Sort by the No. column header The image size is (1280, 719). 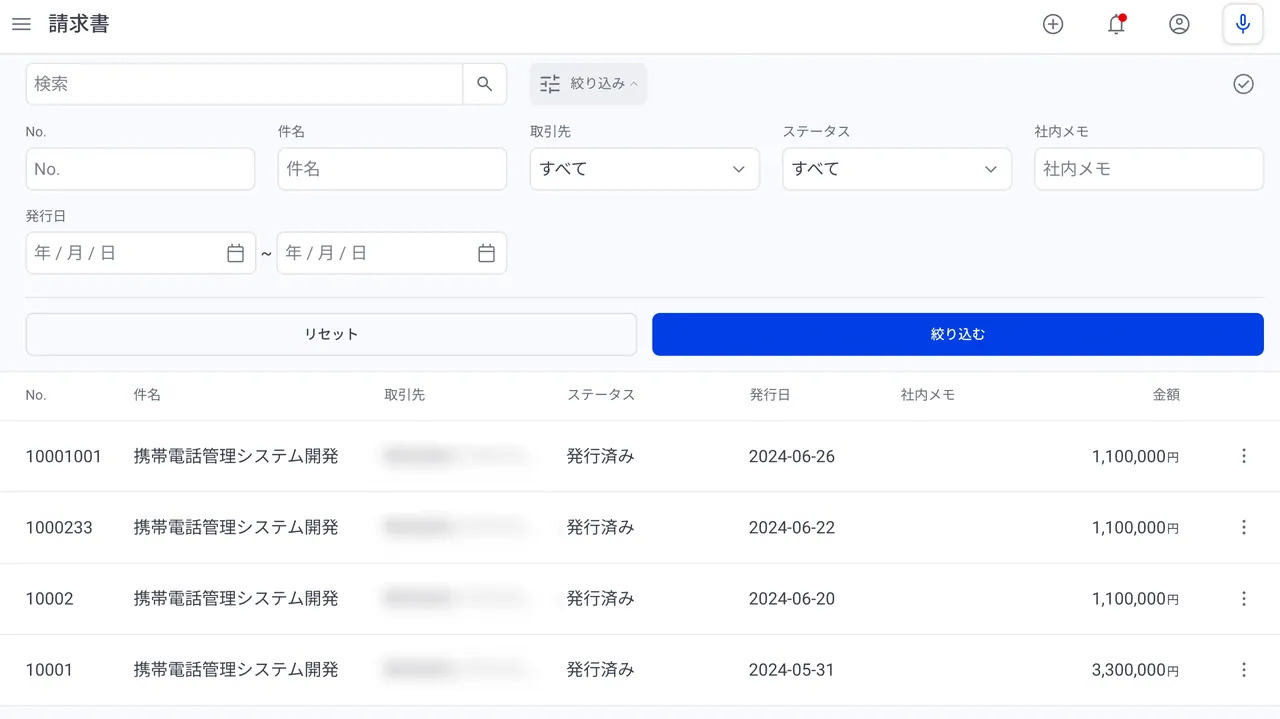pos(36,395)
